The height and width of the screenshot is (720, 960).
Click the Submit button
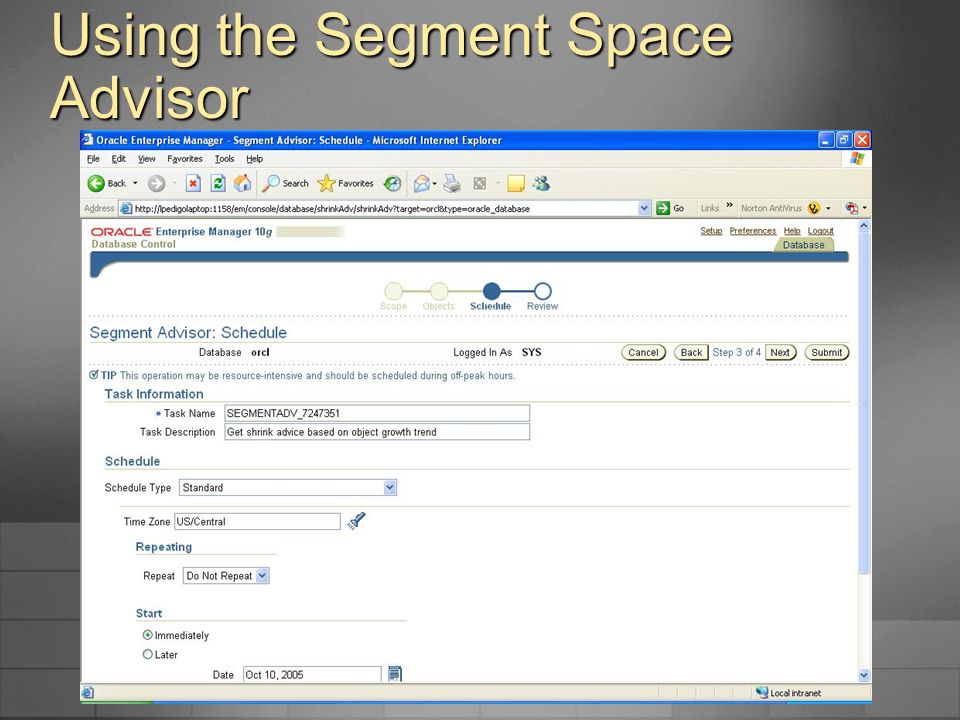(827, 352)
